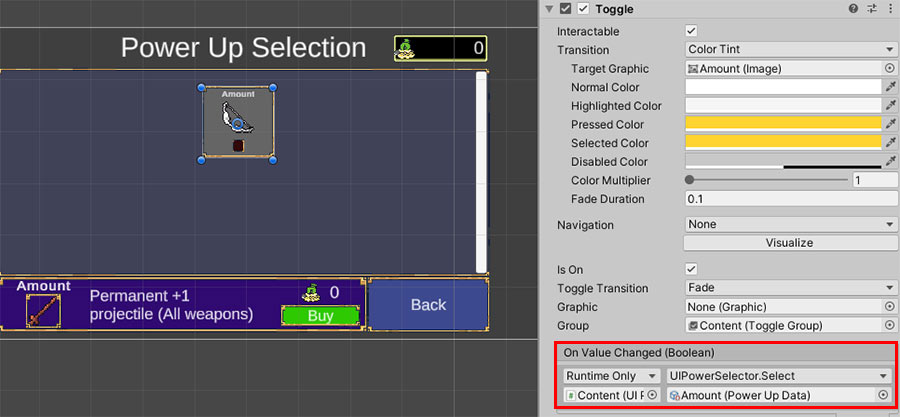Click the Group Content (Toggle Group) field
This screenshot has width=900, height=417.
(x=783, y=325)
